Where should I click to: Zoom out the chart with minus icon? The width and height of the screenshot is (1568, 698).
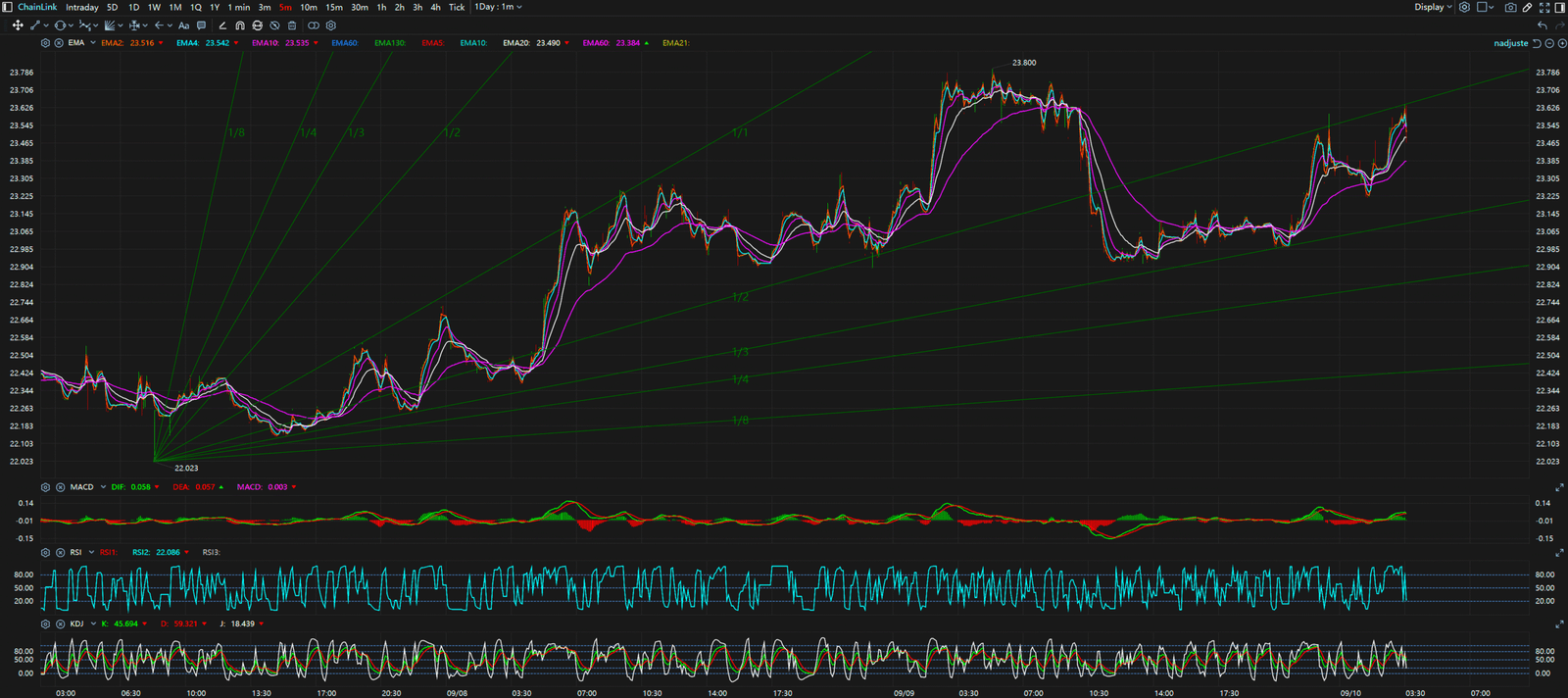[1549, 43]
